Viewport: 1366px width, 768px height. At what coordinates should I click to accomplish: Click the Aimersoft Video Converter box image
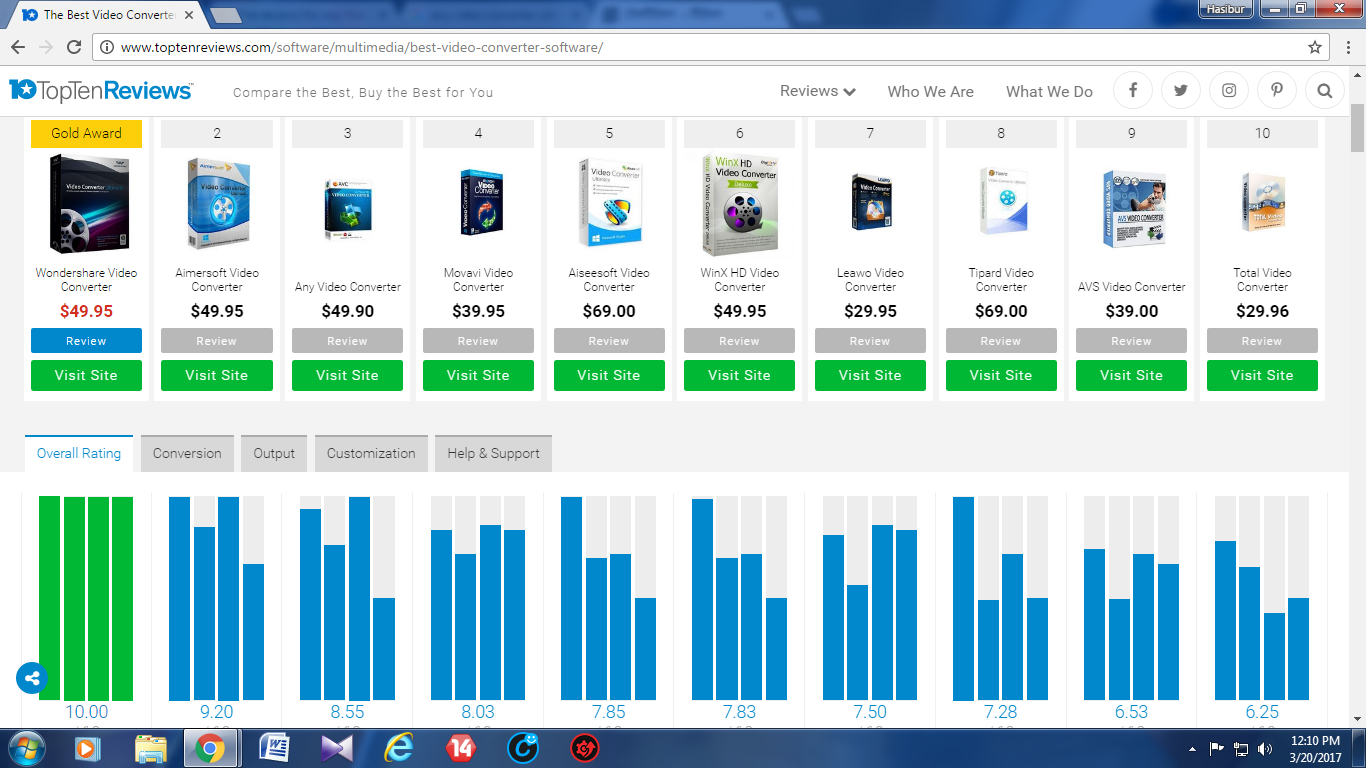point(217,203)
